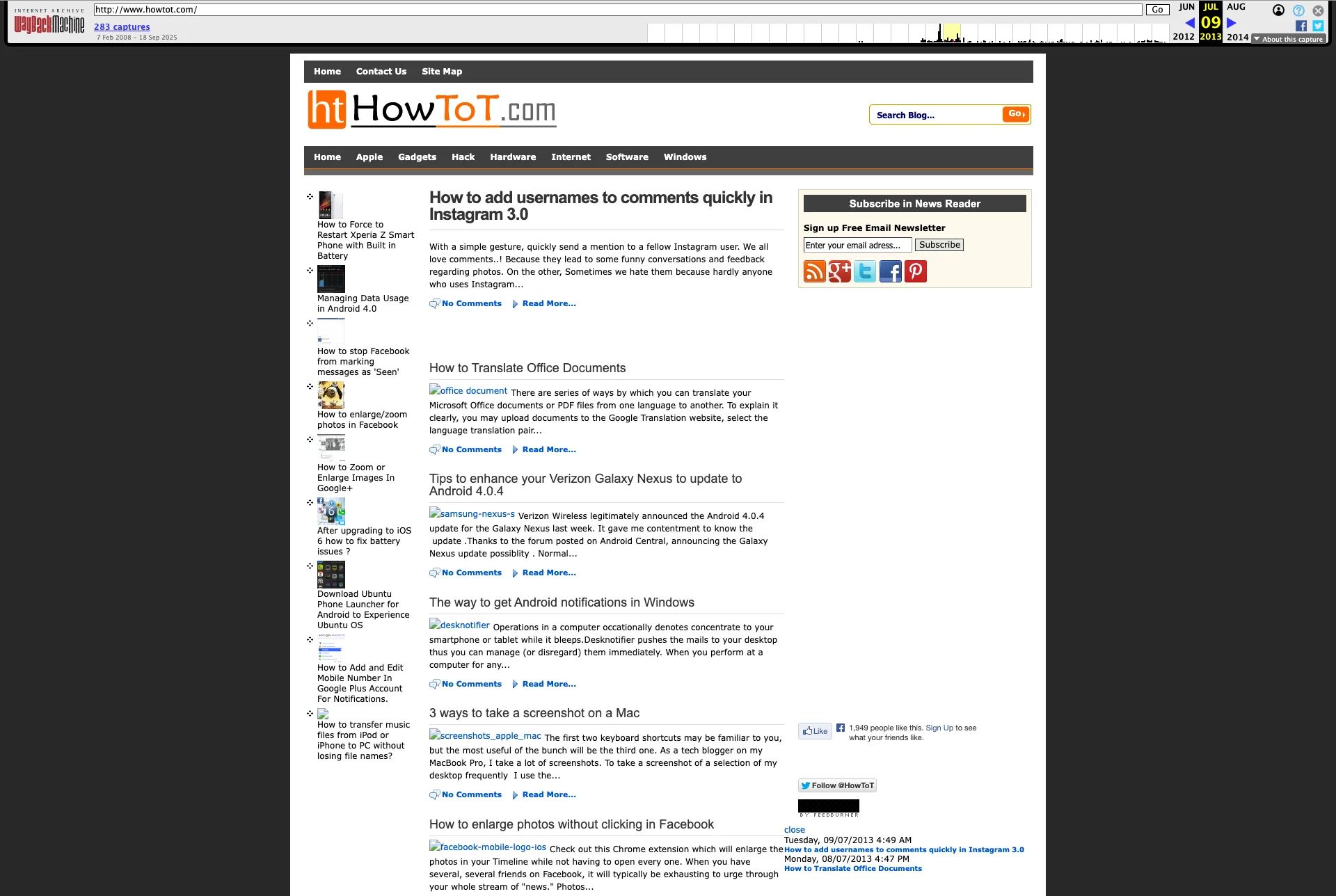The image size is (1336, 896).
Task: Open Wayback Machine help question icon
Action: point(1298,10)
